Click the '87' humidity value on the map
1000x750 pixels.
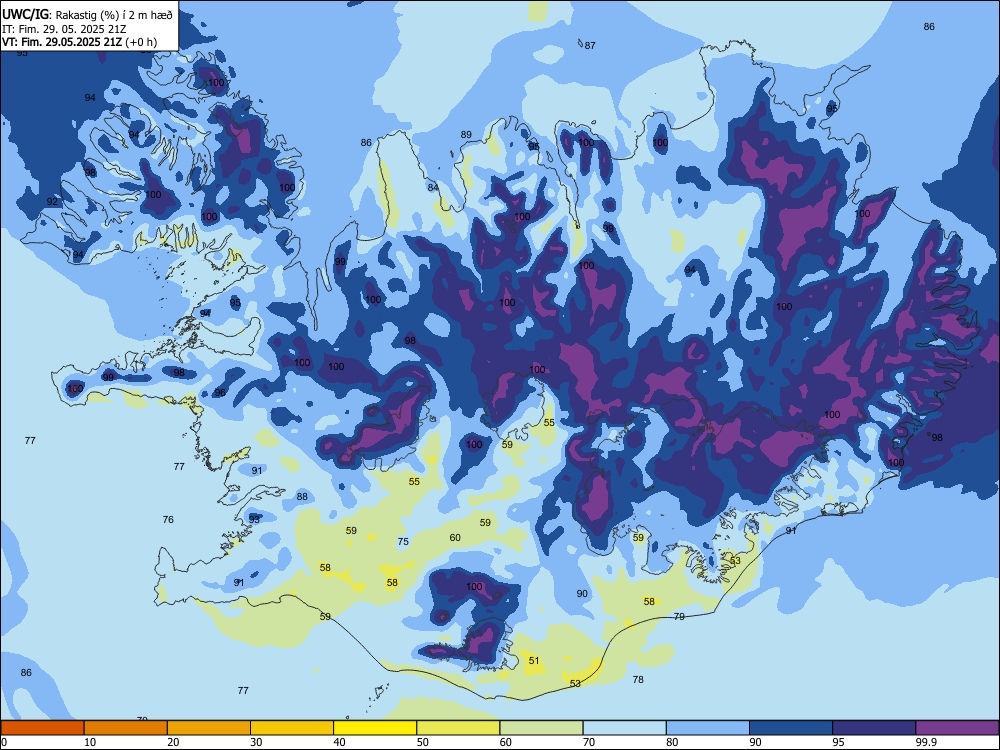pyautogui.click(x=590, y=45)
